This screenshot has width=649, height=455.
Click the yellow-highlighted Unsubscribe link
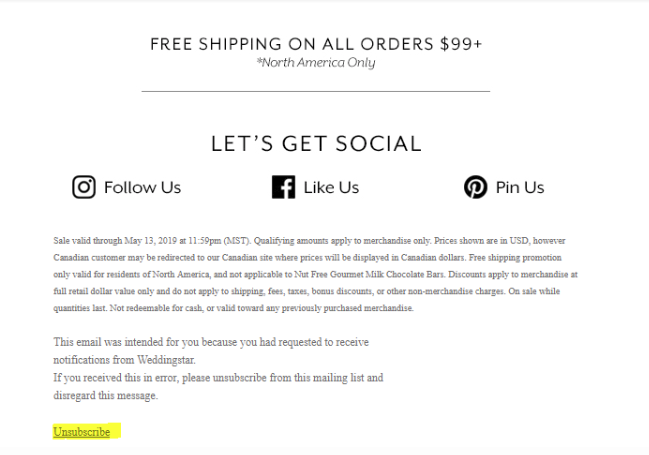[x=82, y=432]
